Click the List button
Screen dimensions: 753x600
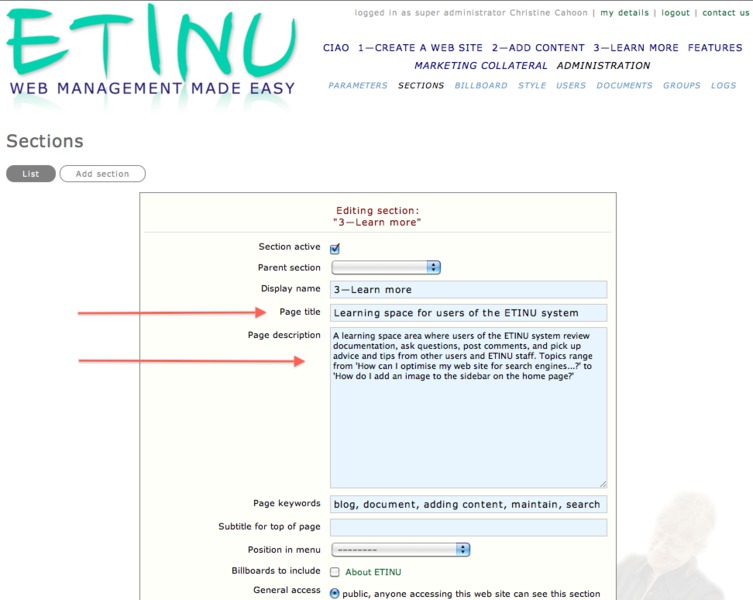coord(31,174)
